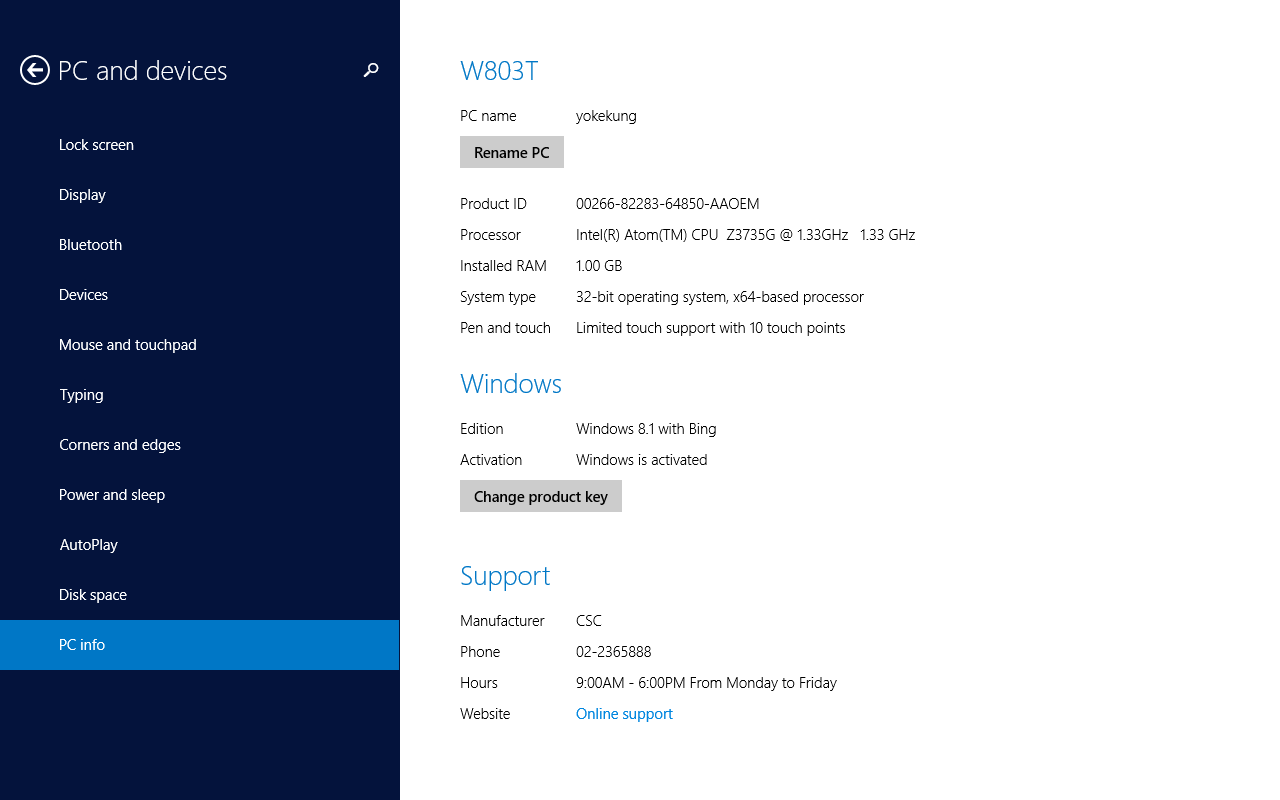Select the PC info category

click(x=199, y=645)
